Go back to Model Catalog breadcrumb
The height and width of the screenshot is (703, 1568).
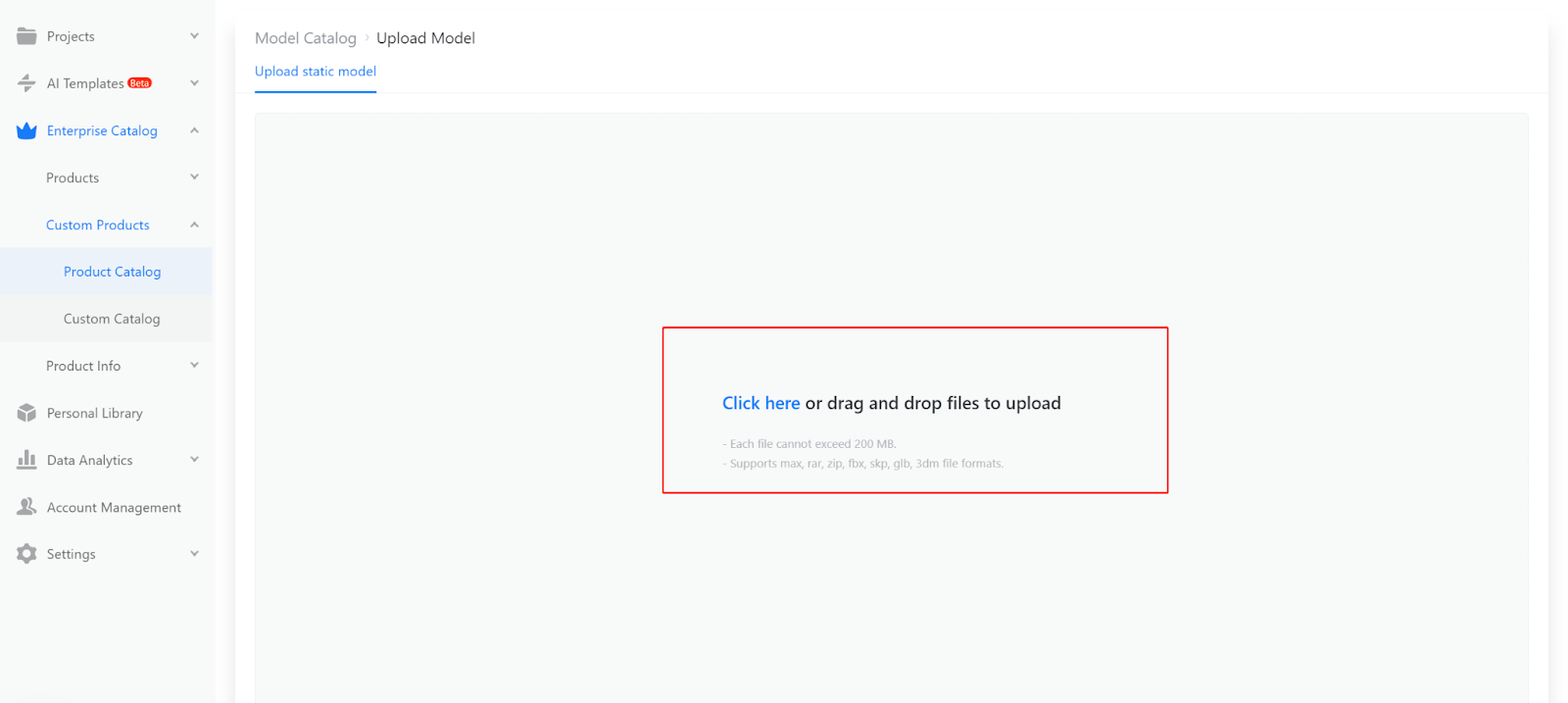306,38
